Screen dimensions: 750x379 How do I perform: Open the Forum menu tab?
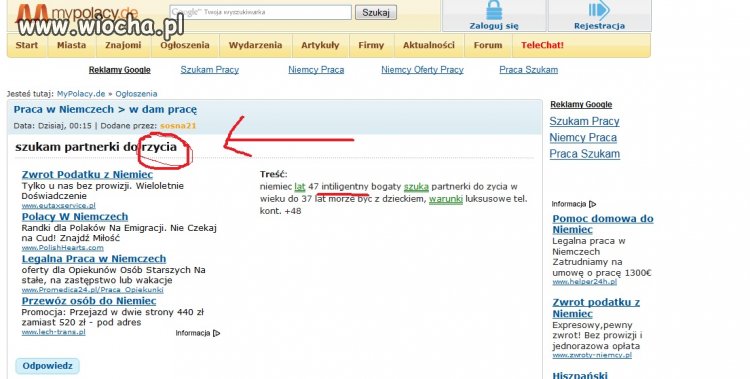point(488,45)
